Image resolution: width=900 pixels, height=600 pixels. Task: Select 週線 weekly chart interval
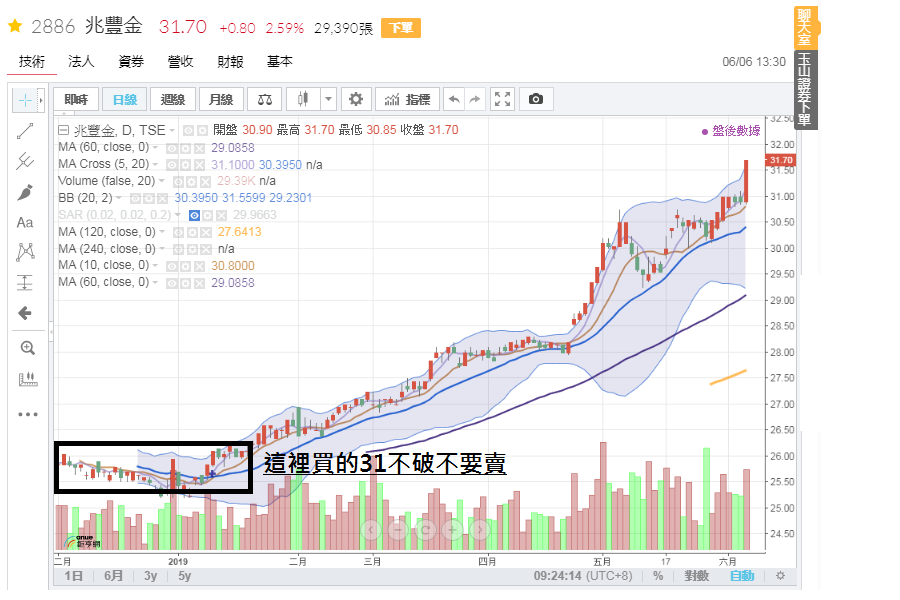coord(173,99)
